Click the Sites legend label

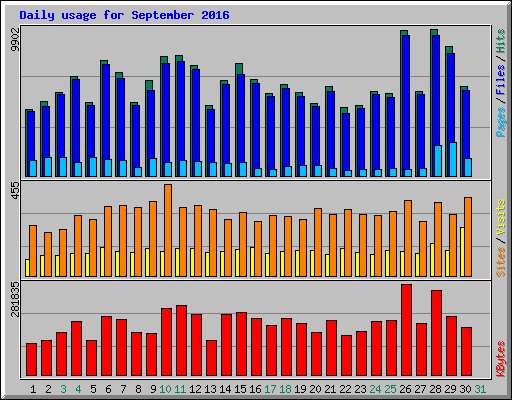click(501, 262)
